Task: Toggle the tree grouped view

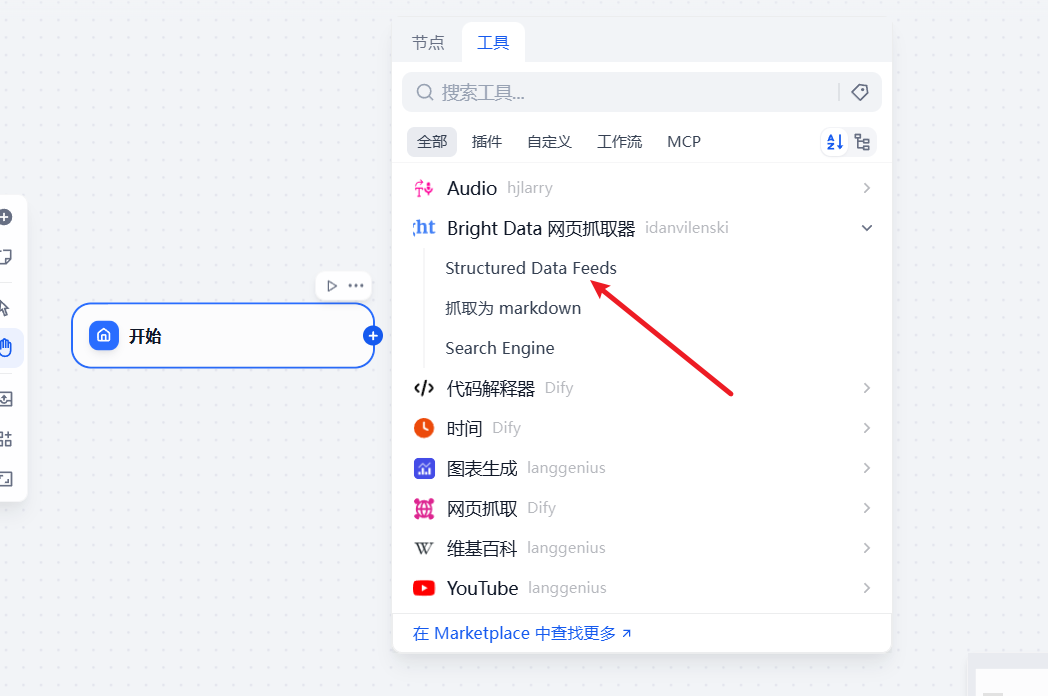Action: point(862,142)
